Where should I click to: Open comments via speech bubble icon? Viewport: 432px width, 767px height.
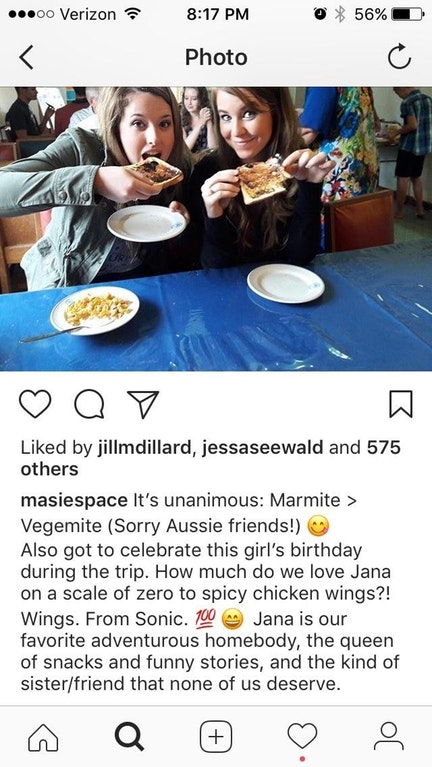(89, 405)
